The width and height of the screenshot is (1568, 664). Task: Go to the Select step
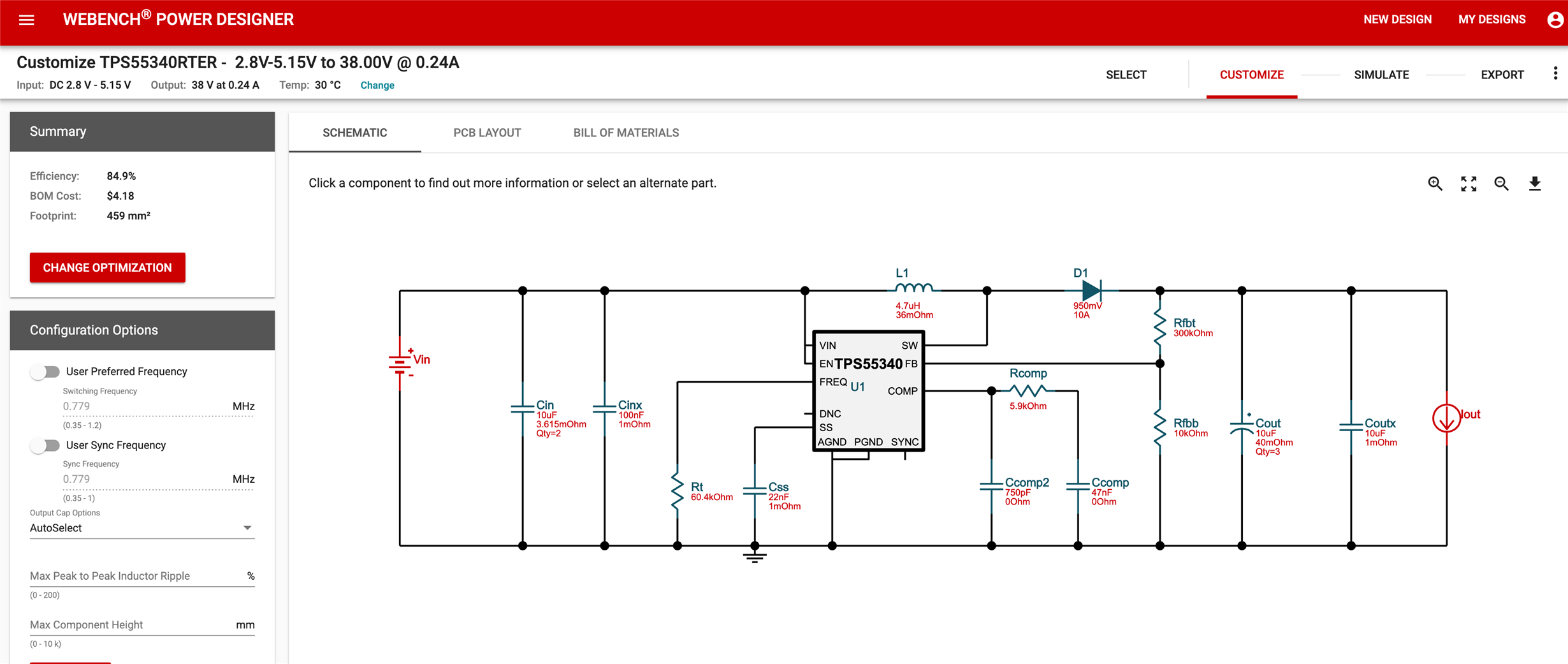tap(1126, 75)
